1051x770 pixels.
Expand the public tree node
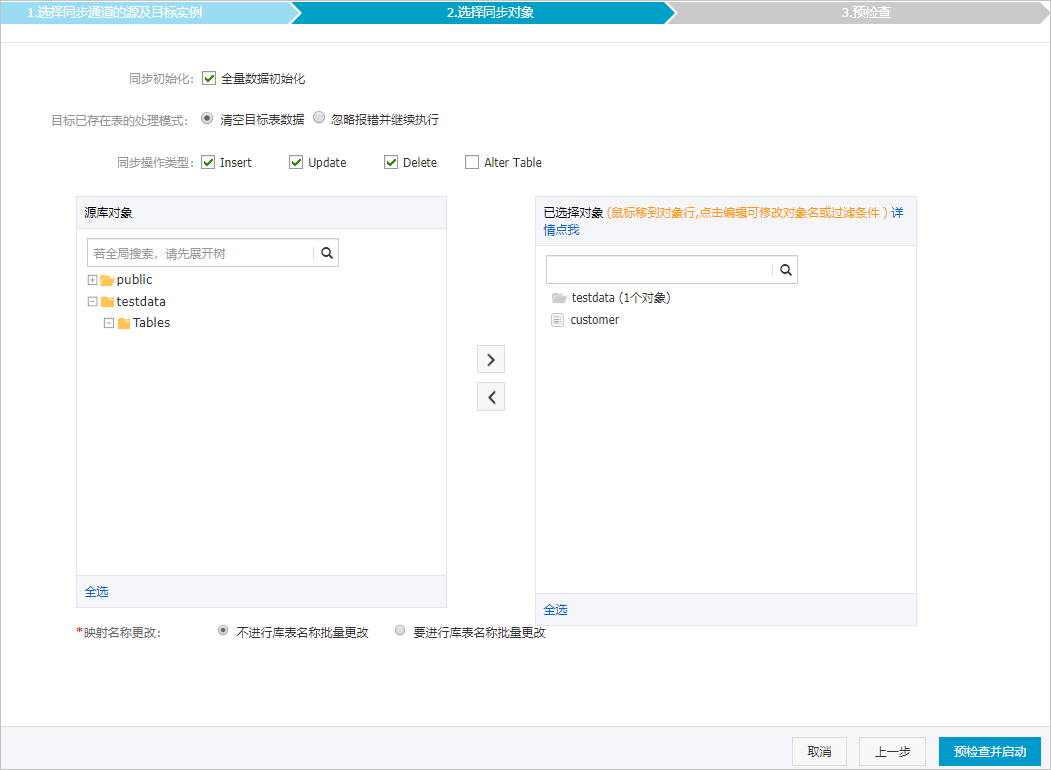click(92, 280)
